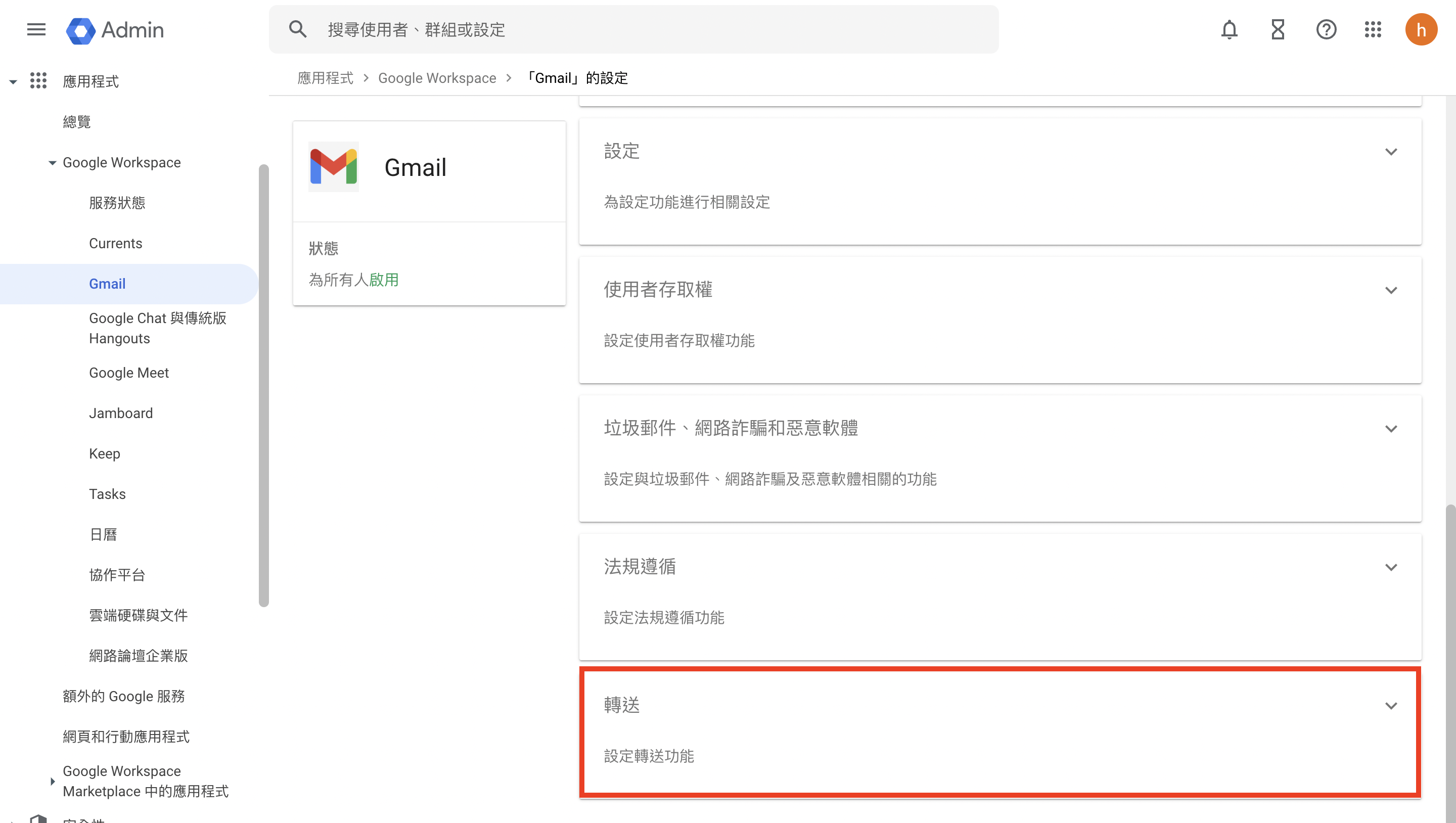
Task: Open 網路論壇企業版 in the sidebar
Action: (x=139, y=656)
